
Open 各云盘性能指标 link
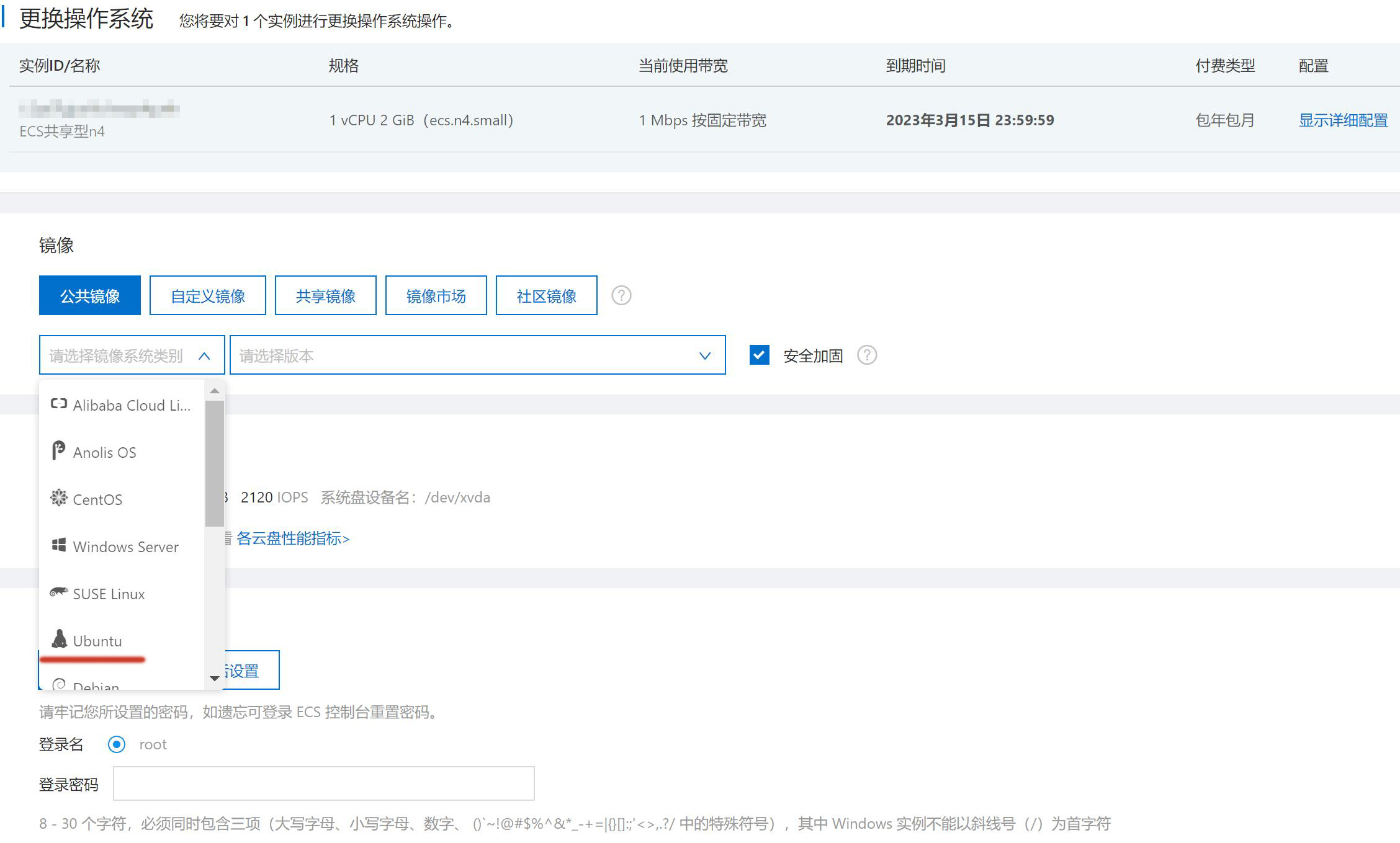click(293, 538)
